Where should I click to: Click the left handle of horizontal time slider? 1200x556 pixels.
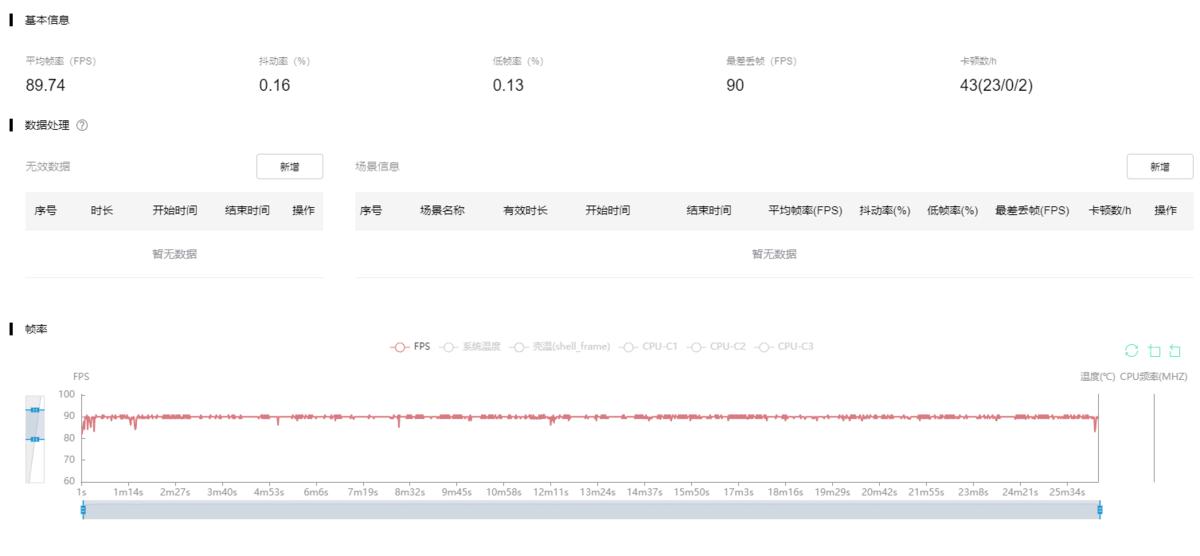83,510
